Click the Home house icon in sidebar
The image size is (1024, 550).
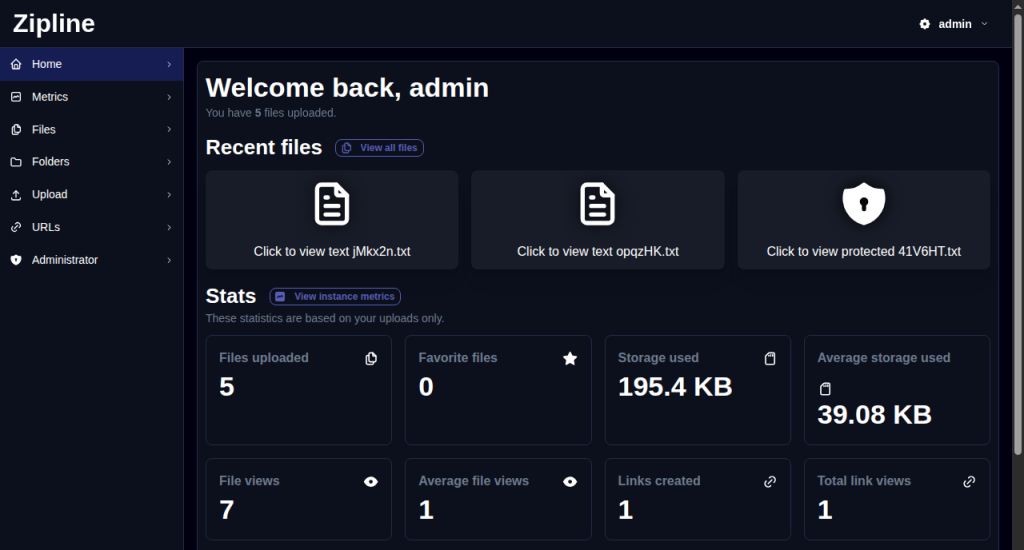click(x=16, y=64)
